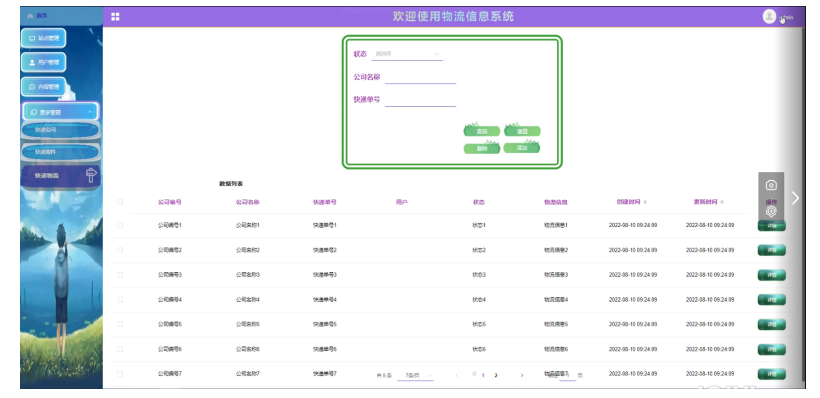This screenshot has height=398, width=820.
Task: Click the right-pointing arrow at screen edge
Action: click(795, 198)
